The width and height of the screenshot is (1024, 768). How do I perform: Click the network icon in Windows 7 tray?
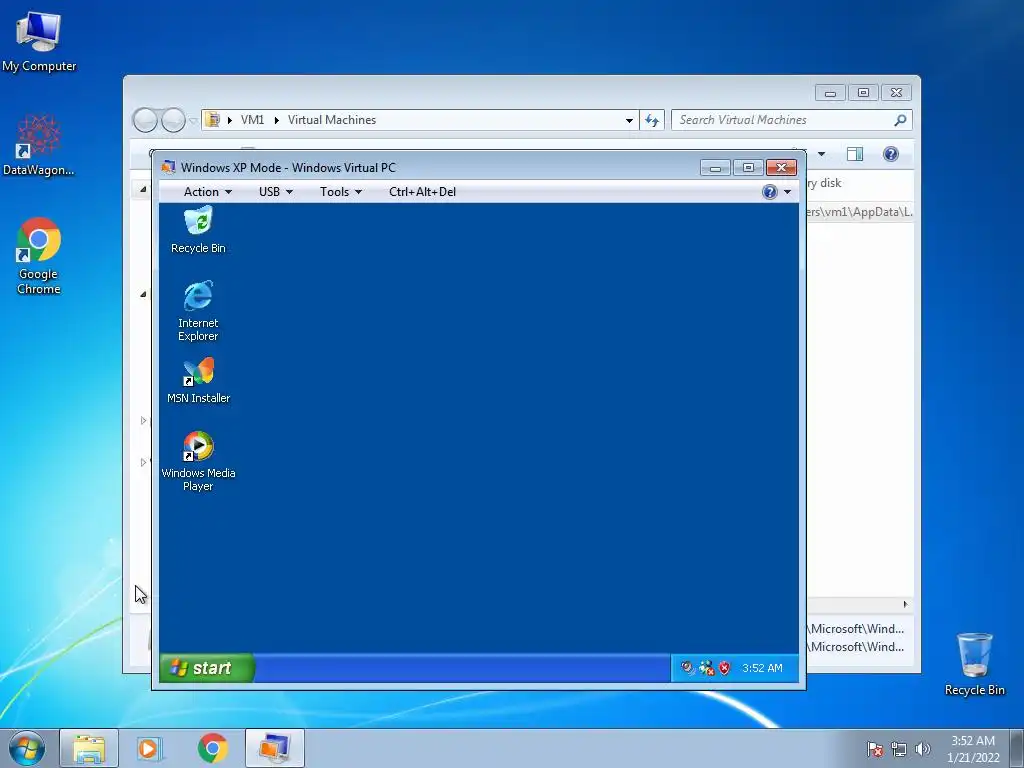pyautogui.click(x=899, y=749)
